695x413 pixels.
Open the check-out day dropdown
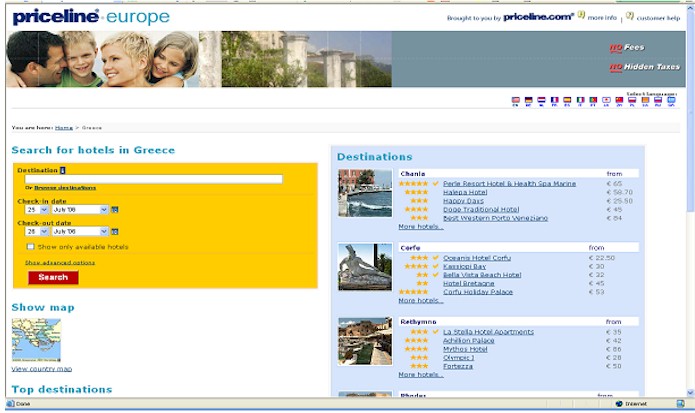(x=37, y=231)
